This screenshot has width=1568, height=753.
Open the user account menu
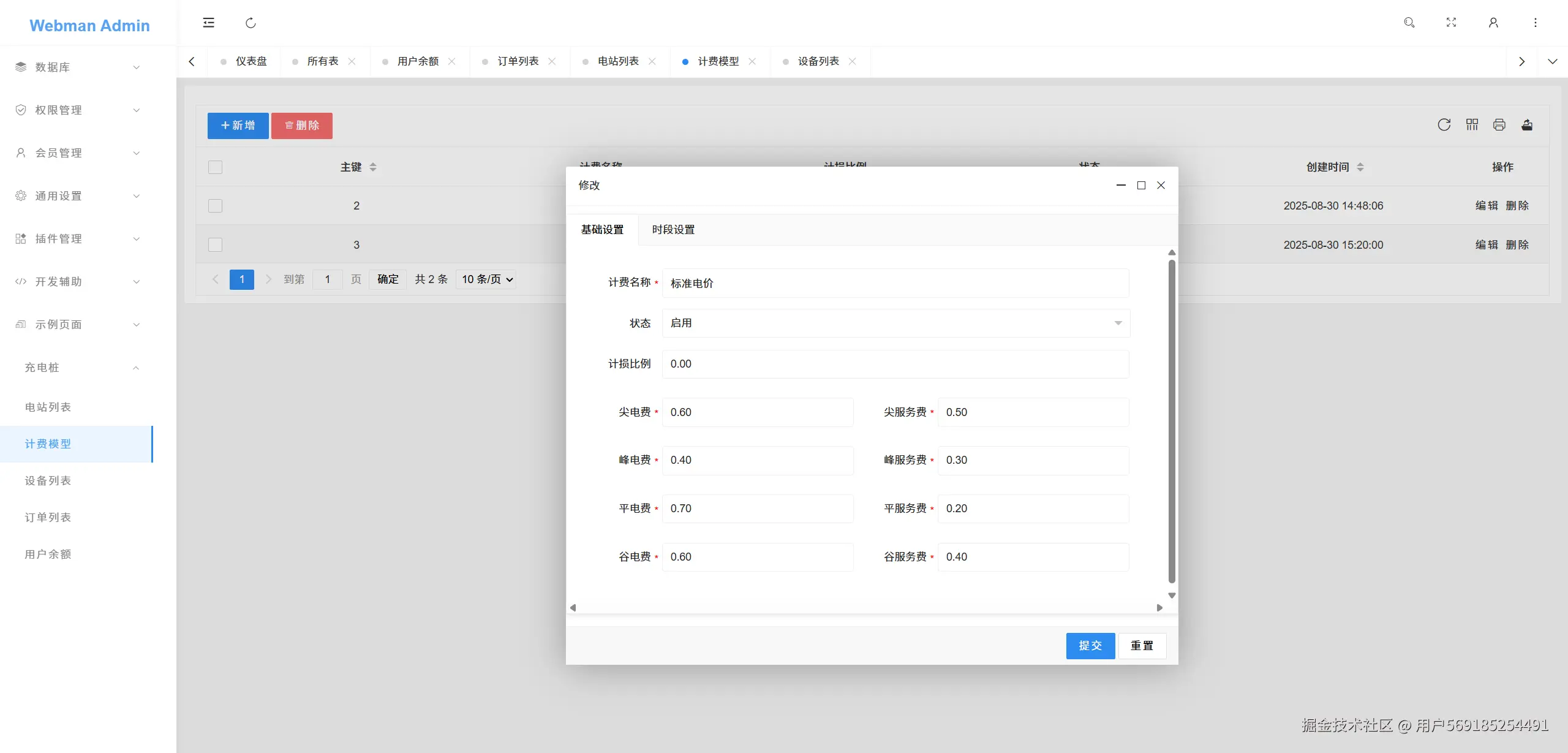1493,23
